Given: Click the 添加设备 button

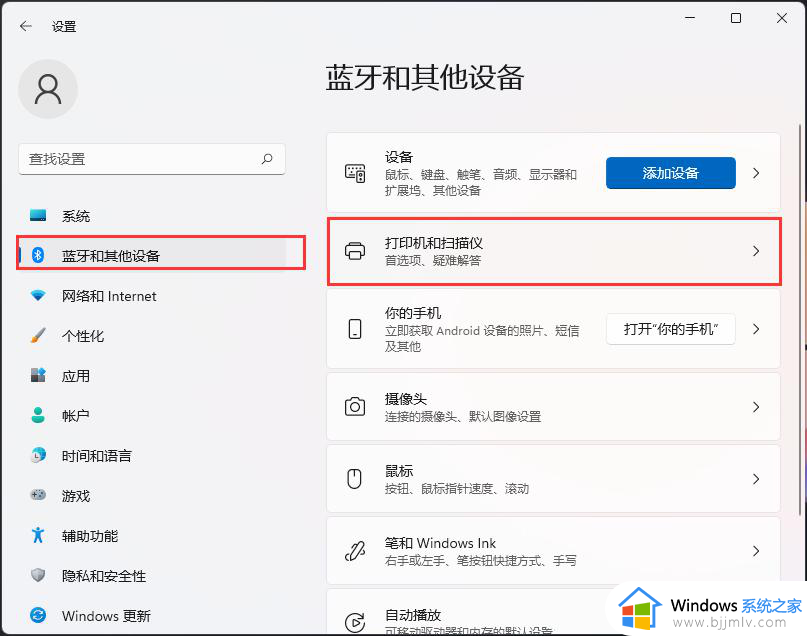Looking at the screenshot, I should pos(671,173).
